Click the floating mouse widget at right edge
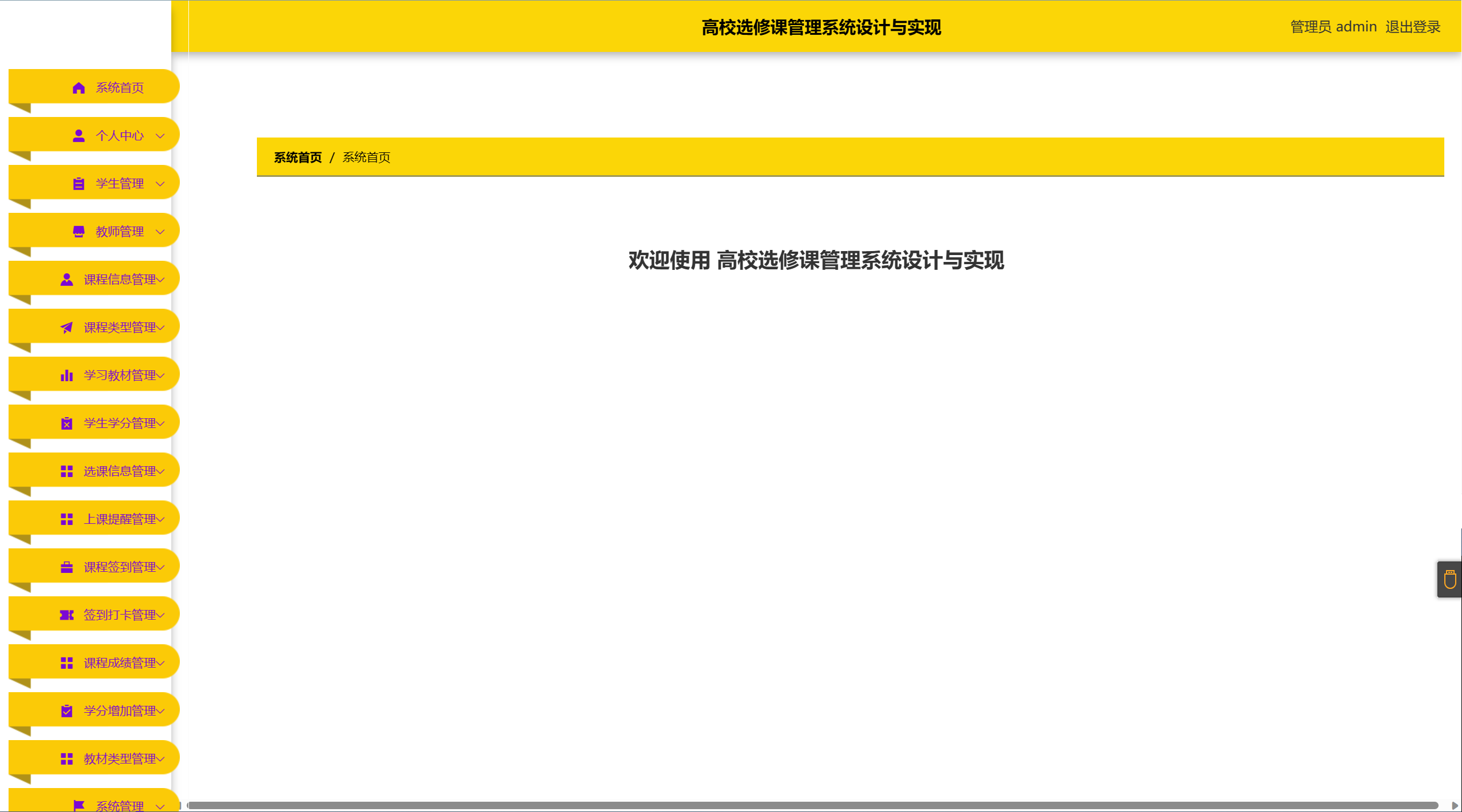 (x=1449, y=580)
